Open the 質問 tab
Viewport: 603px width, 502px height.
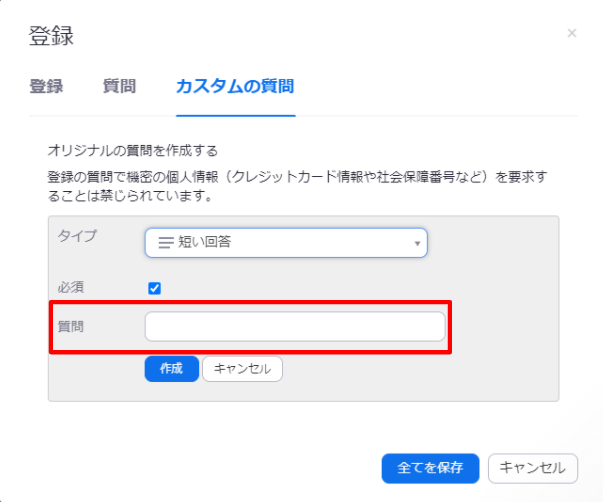(x=119, y=86)
